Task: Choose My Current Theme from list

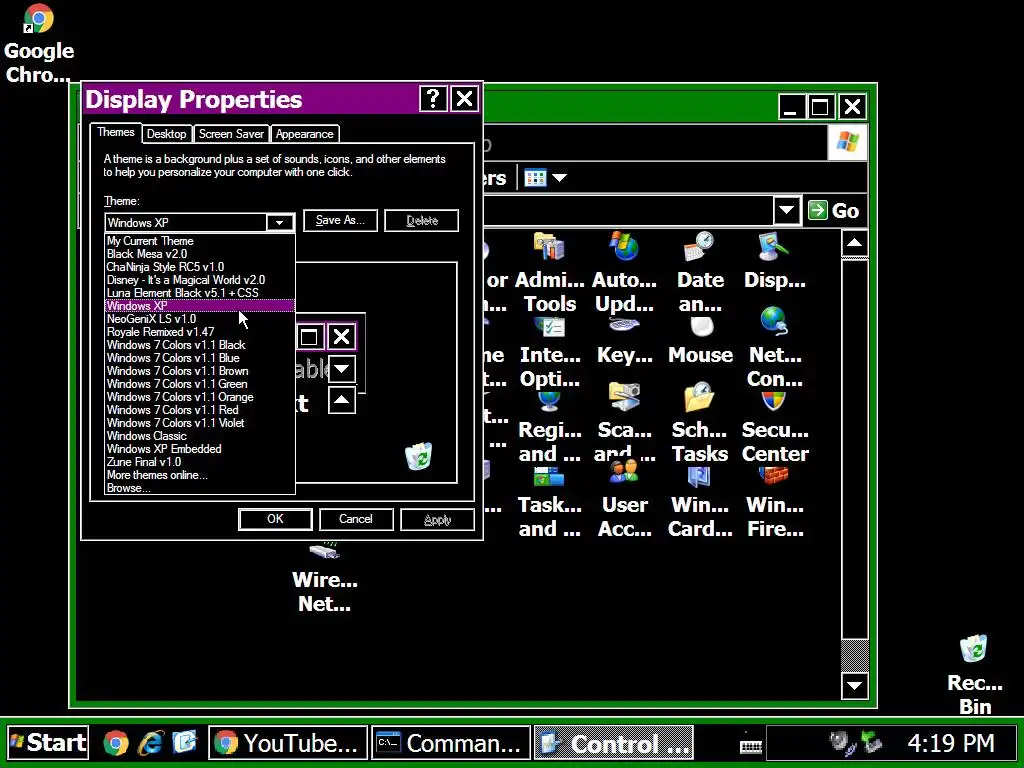Action: (x=200, y=241)
